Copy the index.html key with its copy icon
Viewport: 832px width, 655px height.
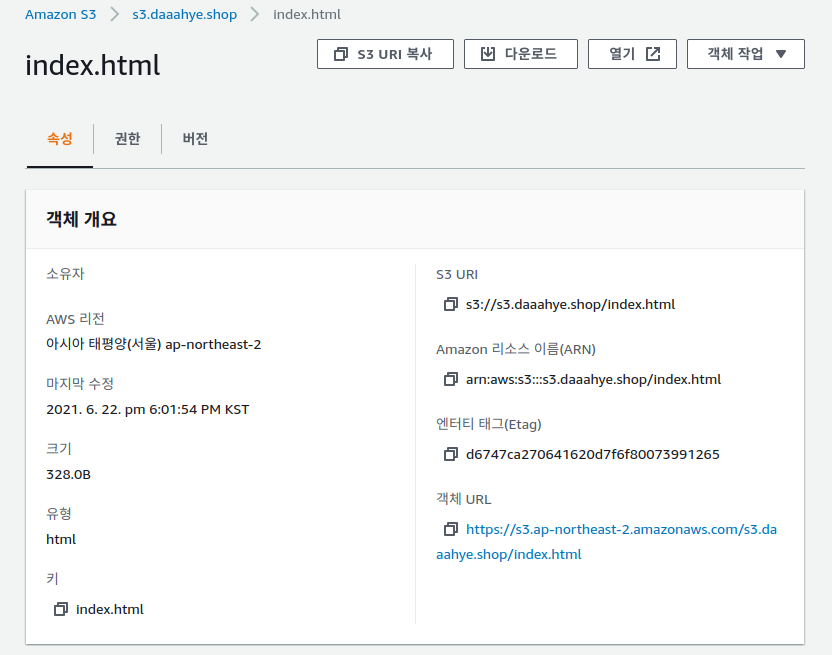(60, 609)
